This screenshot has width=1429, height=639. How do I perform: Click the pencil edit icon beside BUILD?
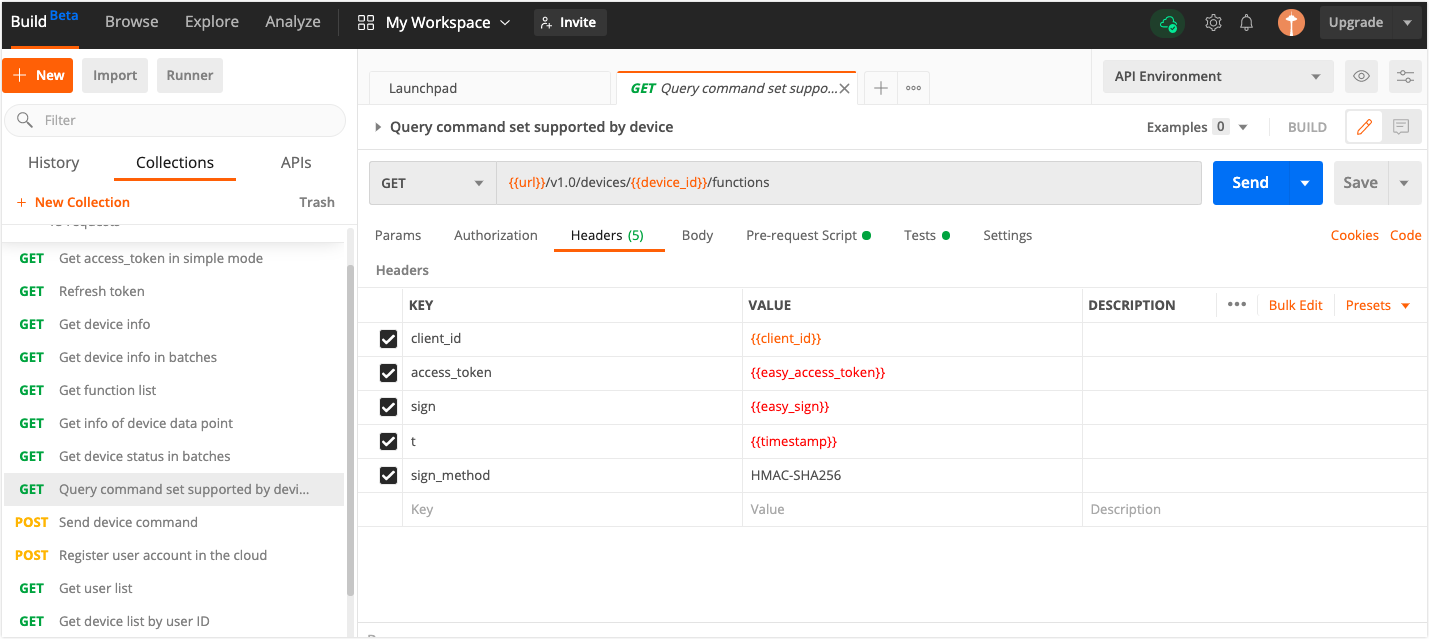click(1364, 127)
